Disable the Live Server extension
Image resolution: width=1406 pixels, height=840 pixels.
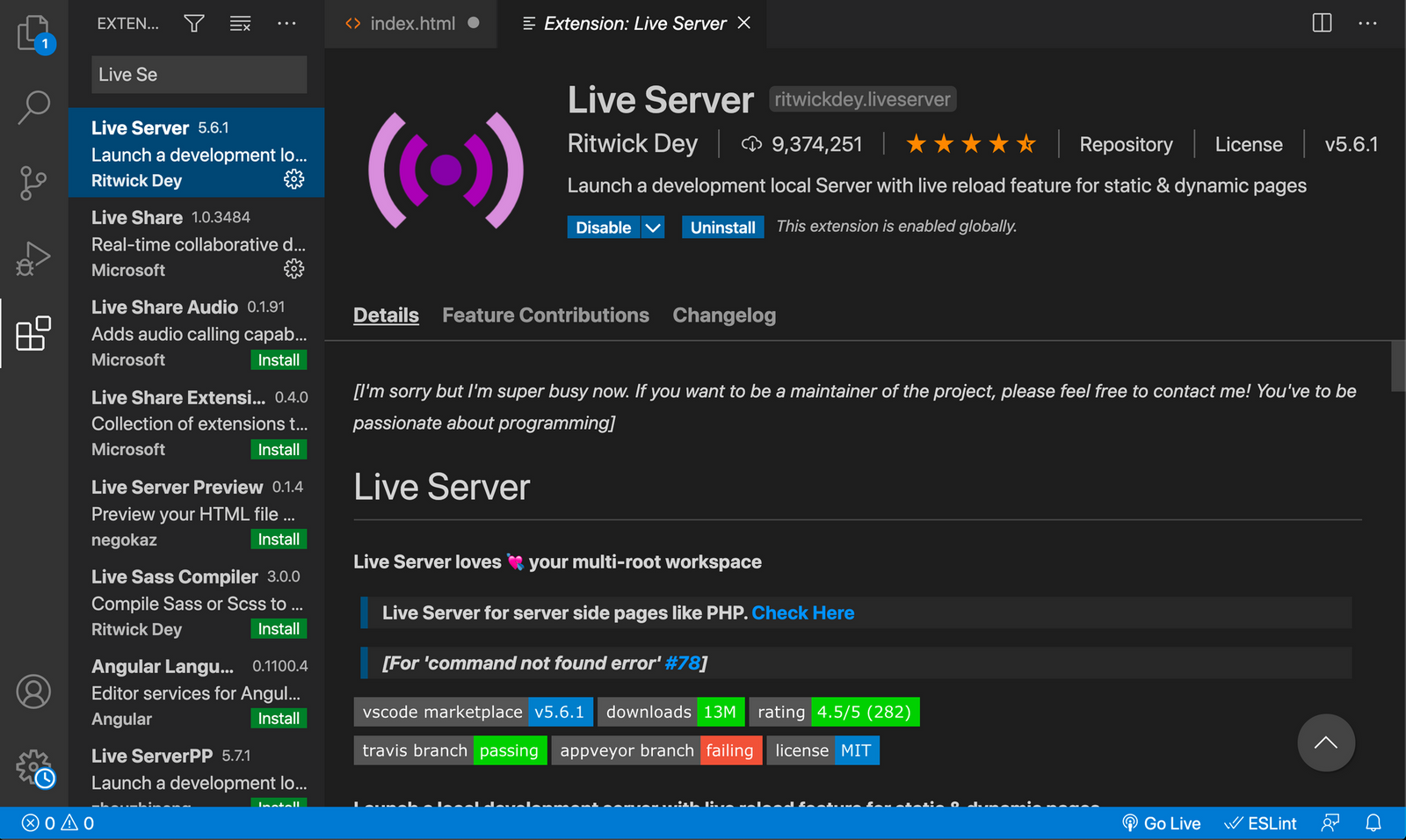(602, 227)
